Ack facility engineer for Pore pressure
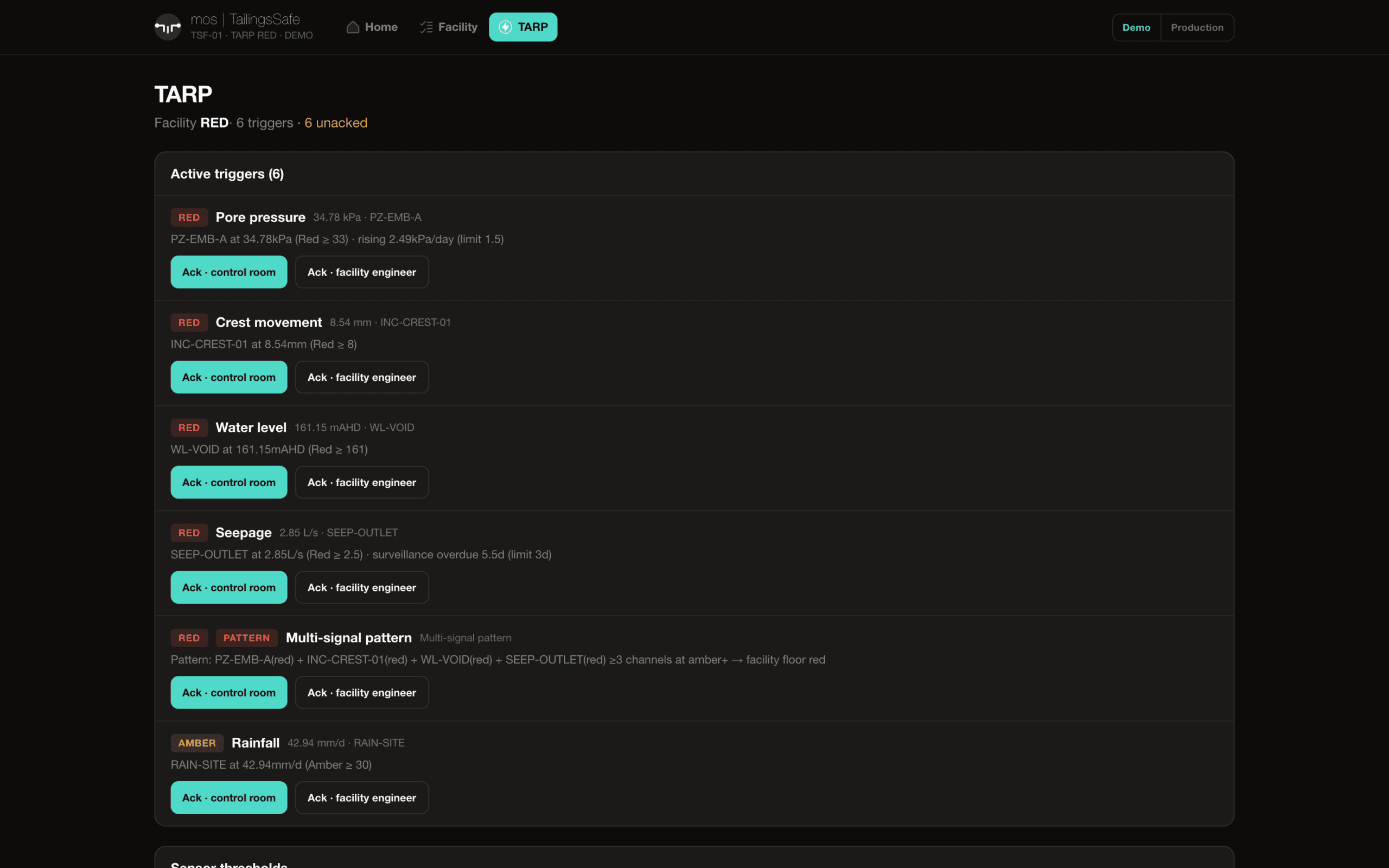This screenshot has height=868, width=1389. [x=361, y=272]
